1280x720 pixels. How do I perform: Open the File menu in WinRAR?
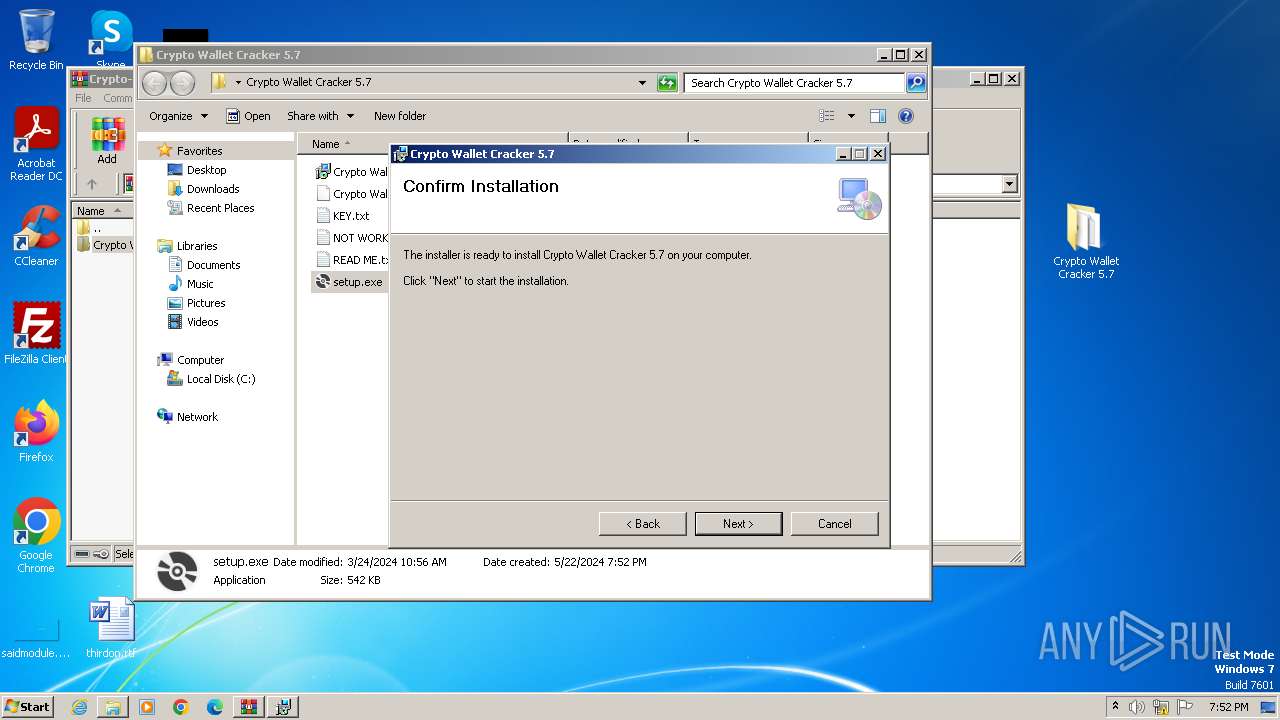point(83,98)
